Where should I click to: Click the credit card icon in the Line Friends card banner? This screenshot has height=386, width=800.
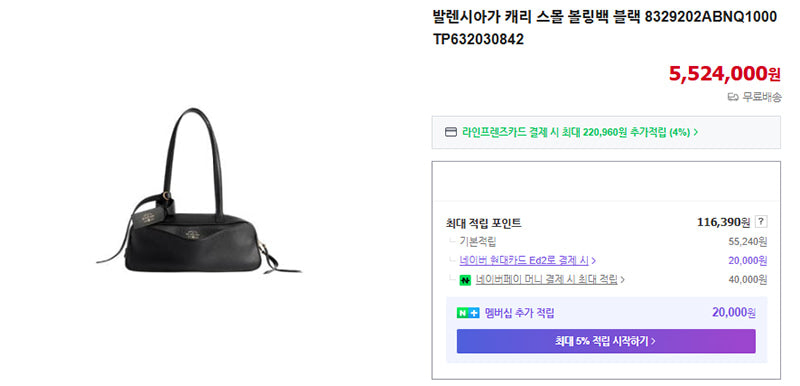click(x=451, y=132)
